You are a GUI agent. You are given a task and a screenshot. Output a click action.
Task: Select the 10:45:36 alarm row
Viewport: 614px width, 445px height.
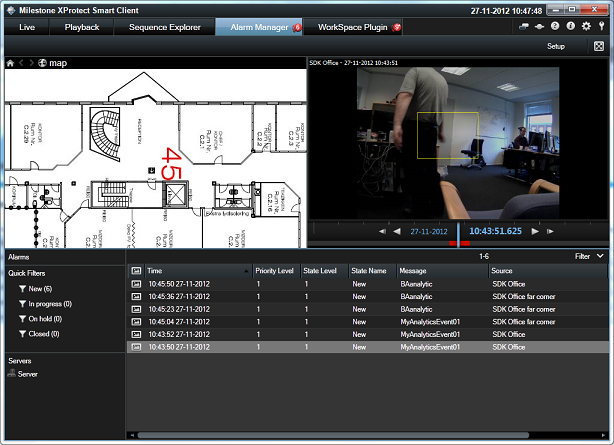click(367, 297)
